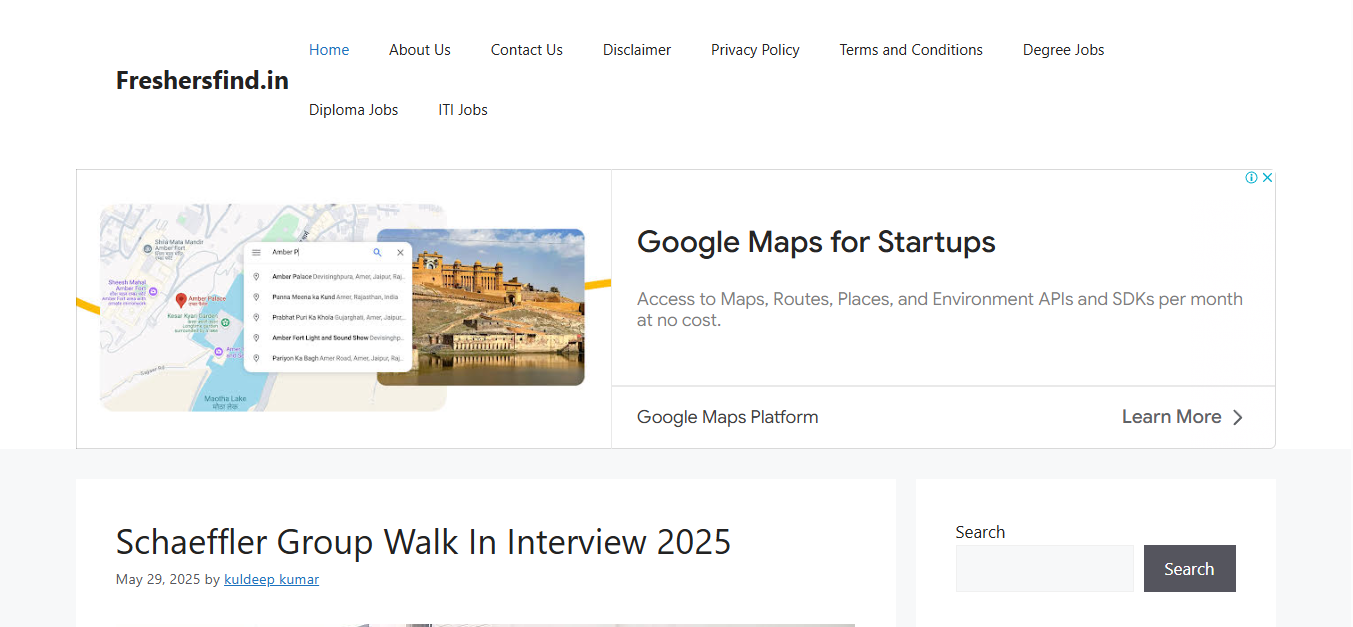Image resolution: width=1353 pixels, height=627 pixels.
Task: Open the Privacy Policy page
Action: [755, 50]
